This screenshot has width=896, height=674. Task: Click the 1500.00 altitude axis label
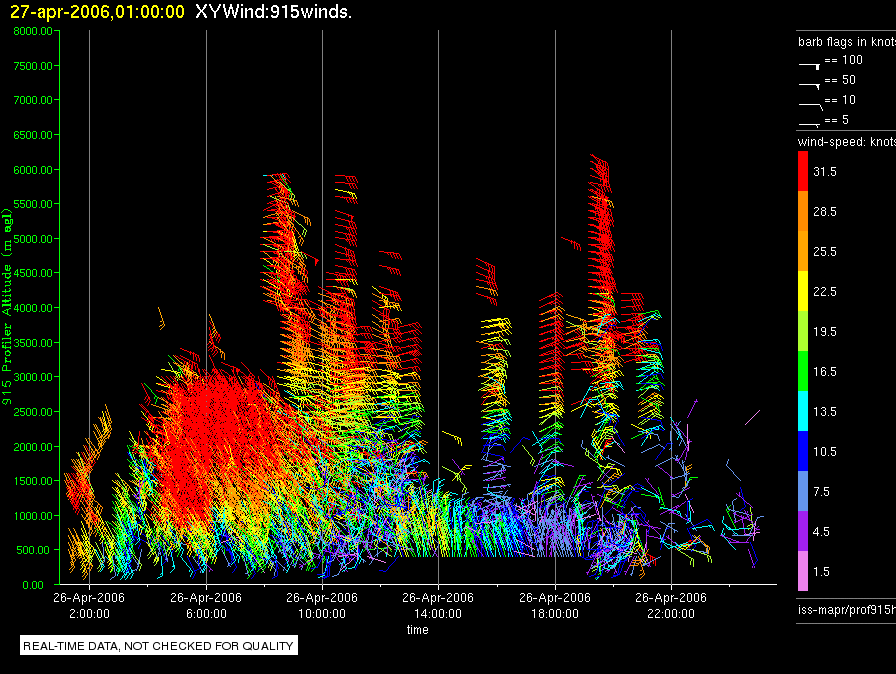tap(33, 481)
